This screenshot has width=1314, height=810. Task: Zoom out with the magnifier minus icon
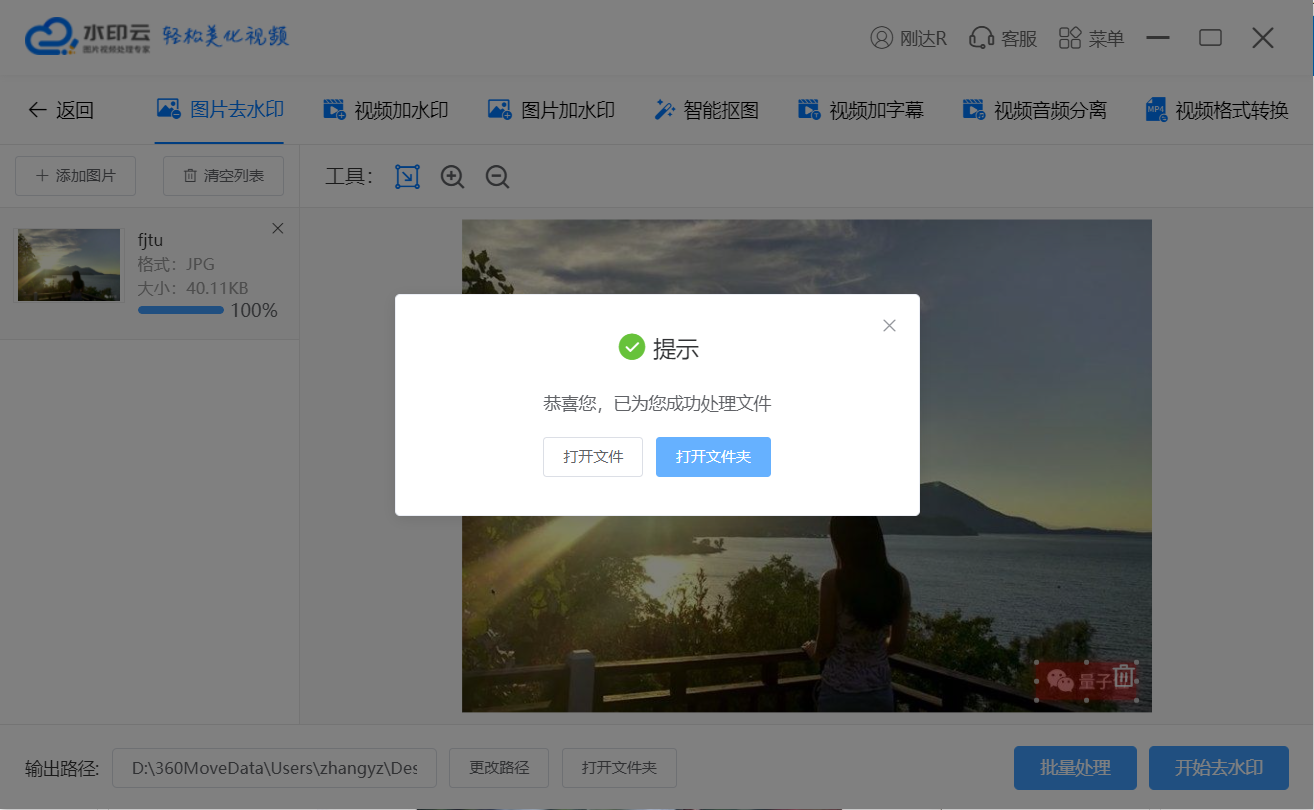497,177
